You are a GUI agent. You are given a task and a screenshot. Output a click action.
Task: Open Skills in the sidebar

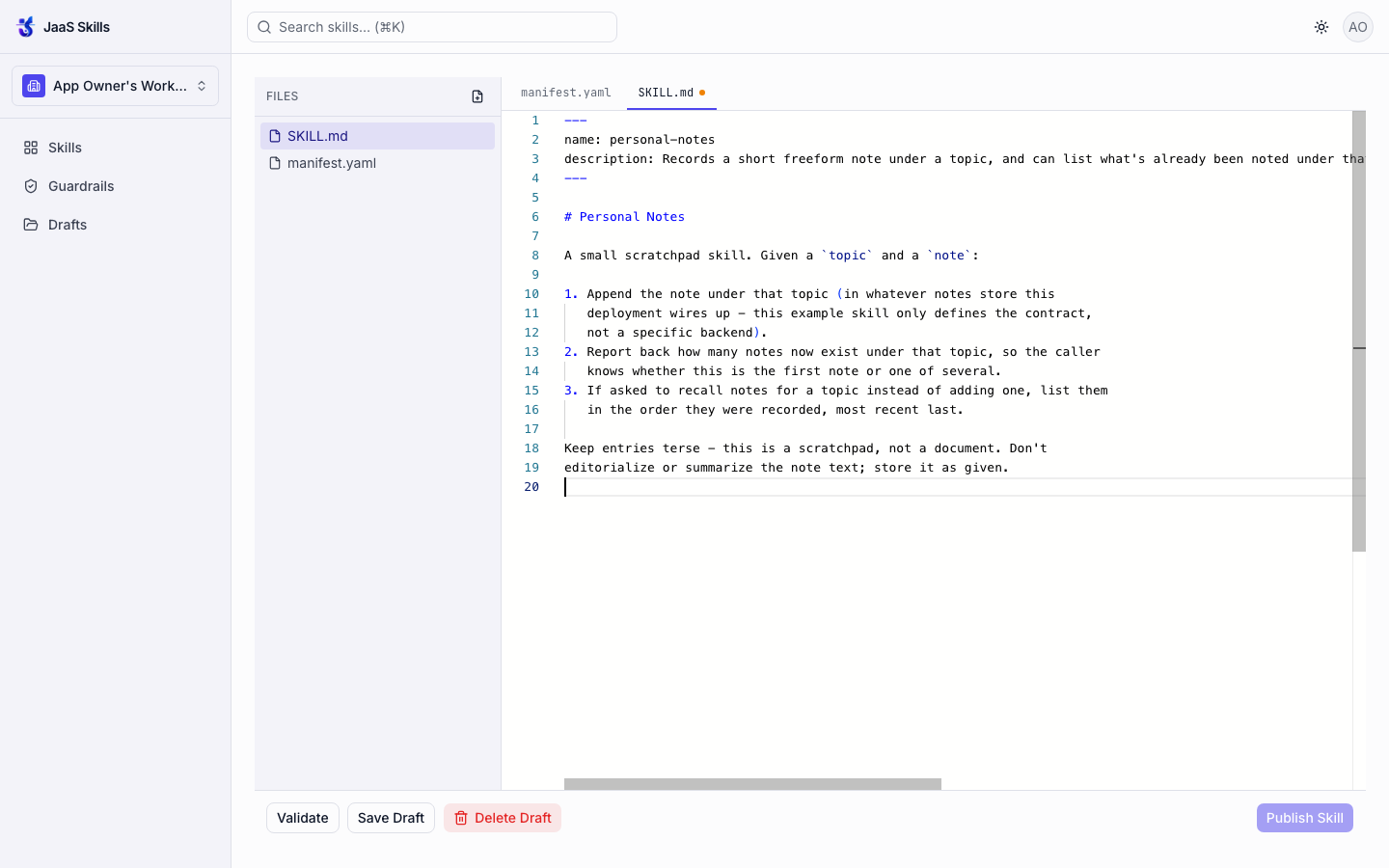115,148
